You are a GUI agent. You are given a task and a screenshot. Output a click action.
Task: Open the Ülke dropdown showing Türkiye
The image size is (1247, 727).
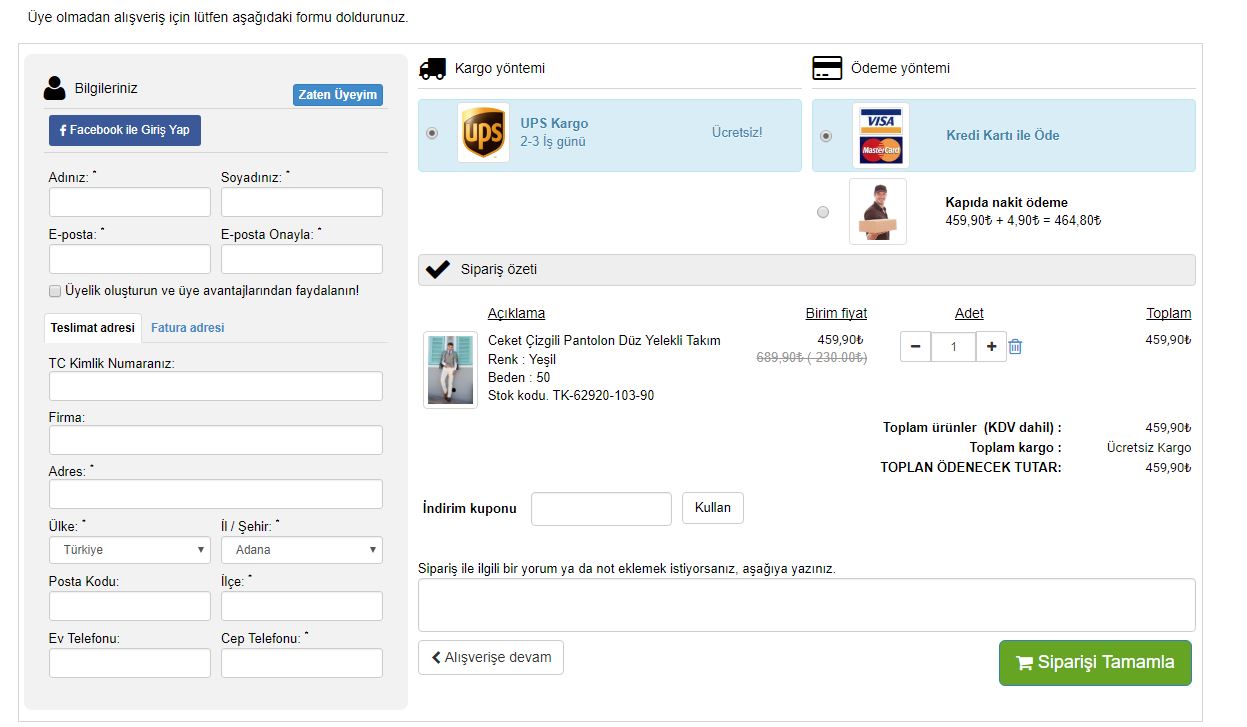click(130, 549)
